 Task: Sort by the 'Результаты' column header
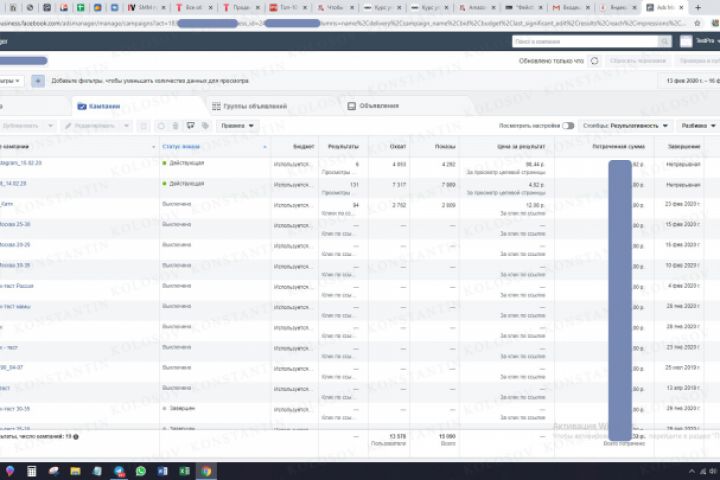coord(343,147)
